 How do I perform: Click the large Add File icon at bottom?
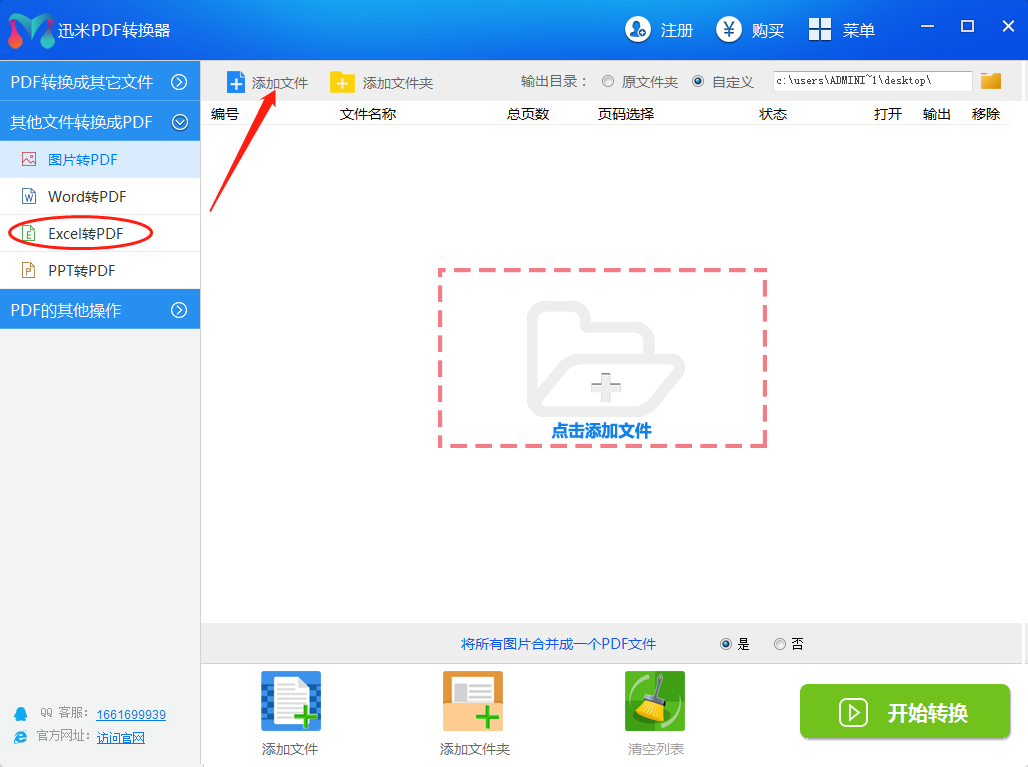point(290,701)
